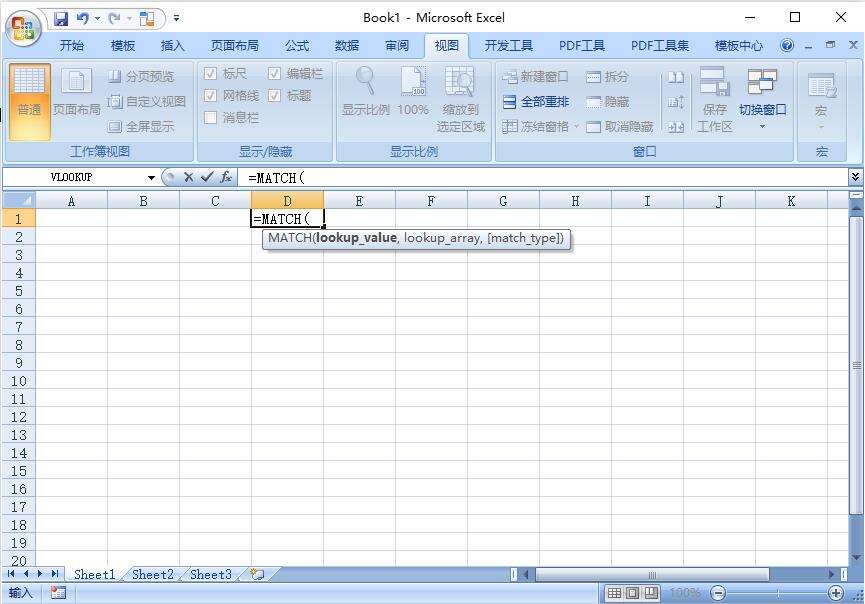Open Page Break Preview (分页预览)
865x604 pixels.
141,76
